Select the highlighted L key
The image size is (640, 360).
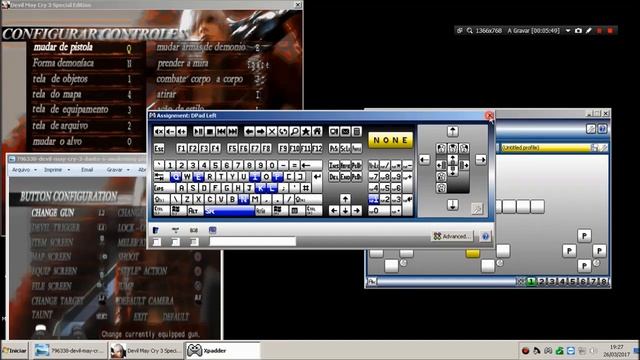(x=272, y=188)
